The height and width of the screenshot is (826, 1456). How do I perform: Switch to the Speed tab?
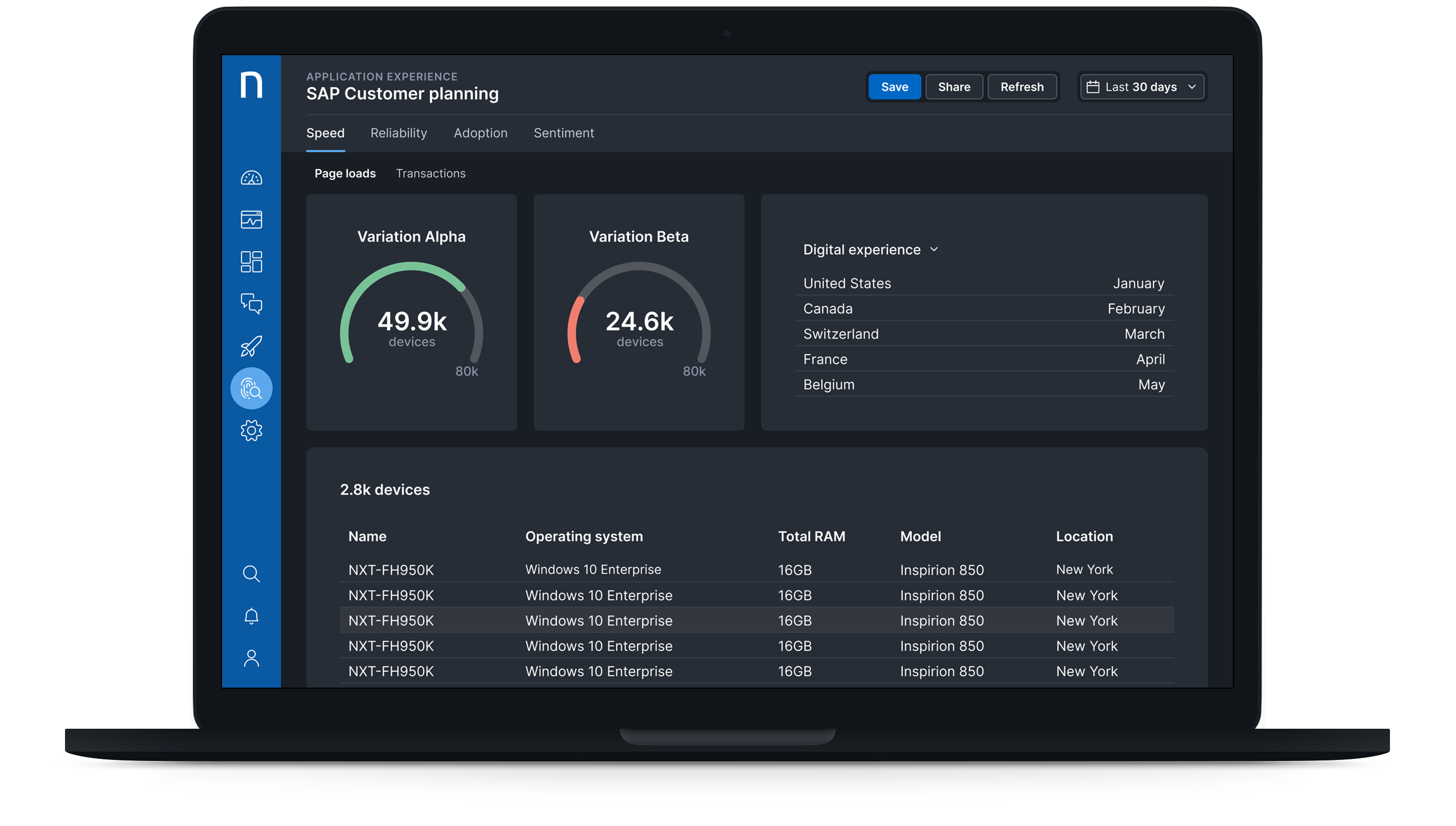pyautogui.click(x=325, y=133)
